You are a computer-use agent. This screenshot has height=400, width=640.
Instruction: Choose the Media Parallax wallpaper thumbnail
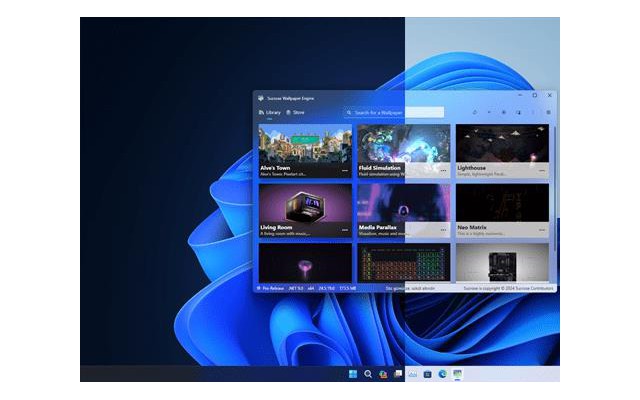[404, 211]
